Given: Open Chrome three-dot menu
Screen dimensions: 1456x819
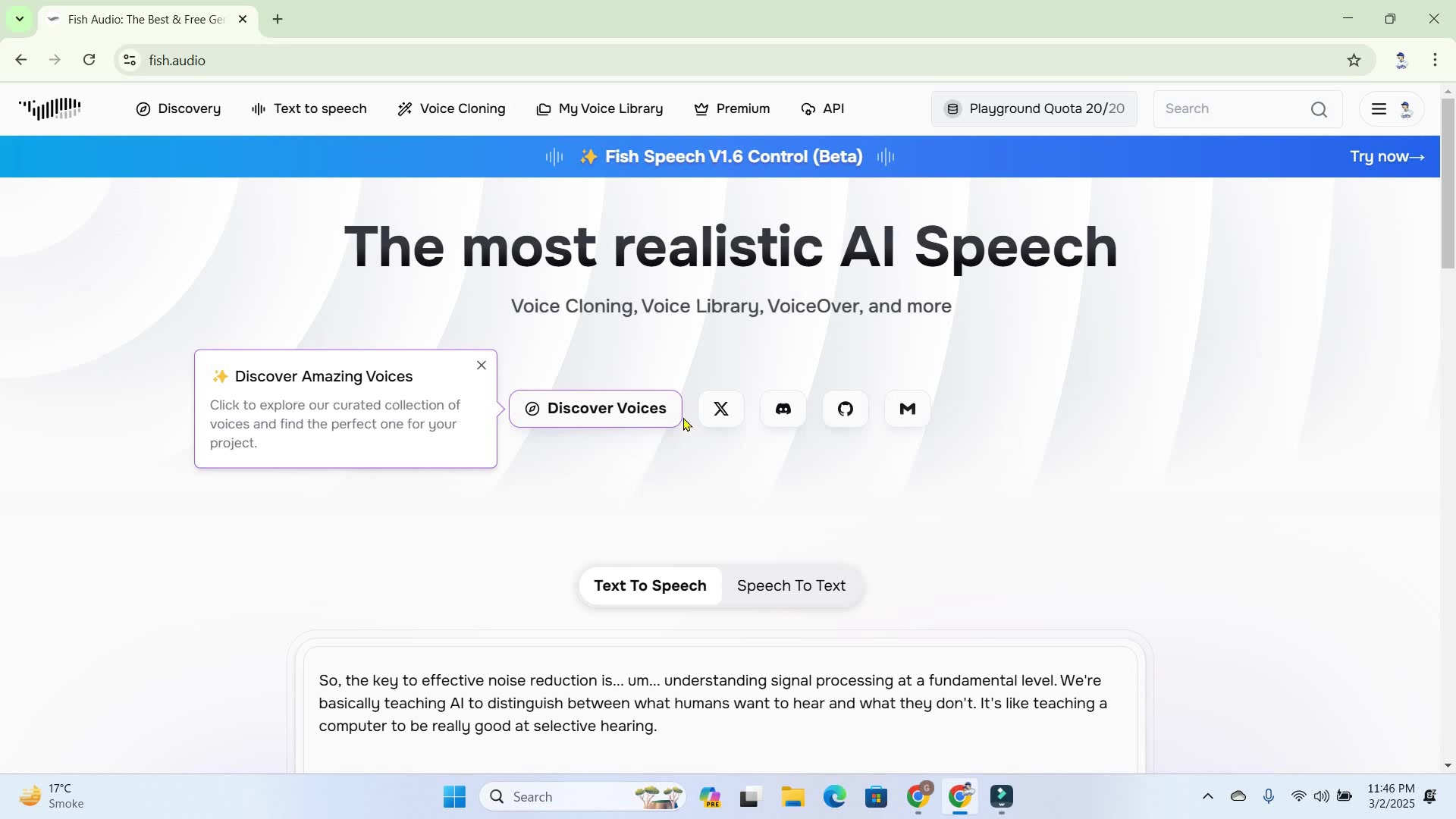Looking at the screenshot, I should [1436, 60].
